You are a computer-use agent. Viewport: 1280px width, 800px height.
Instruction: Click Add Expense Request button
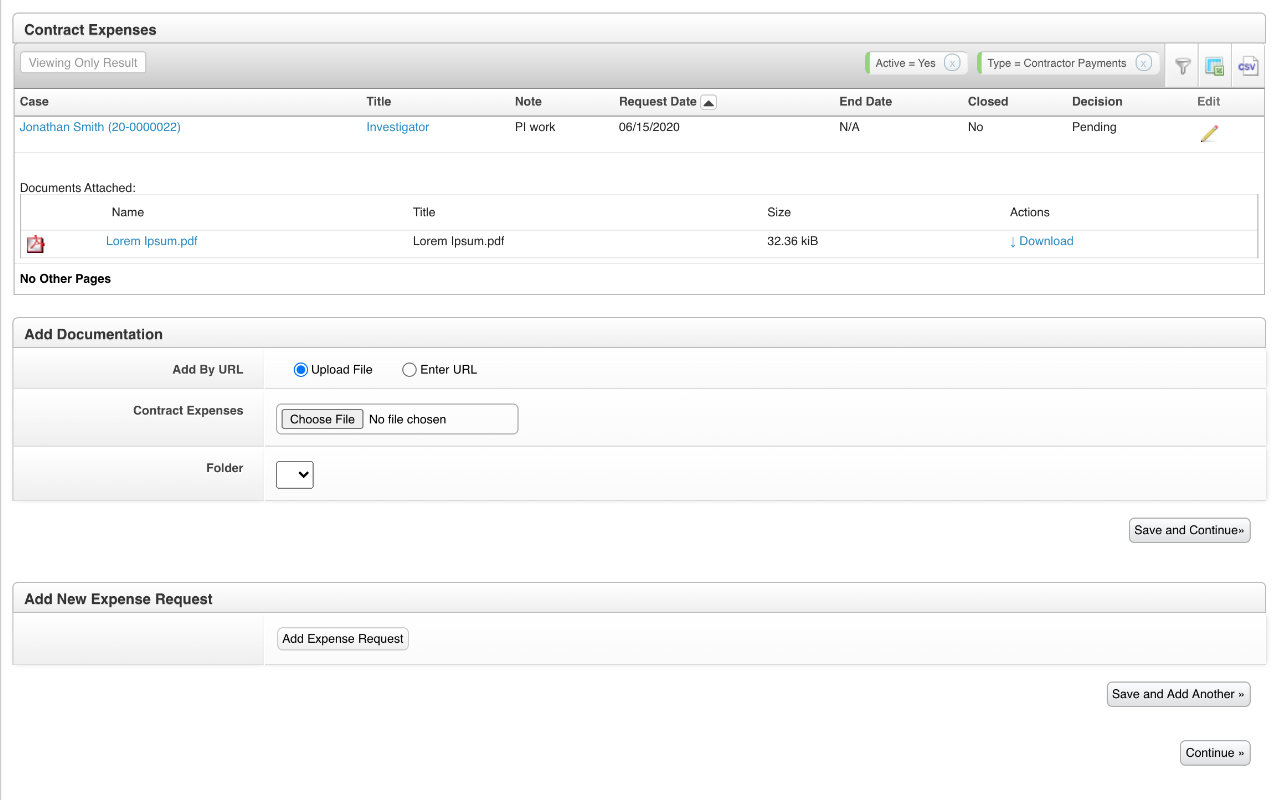pos(343,638)
